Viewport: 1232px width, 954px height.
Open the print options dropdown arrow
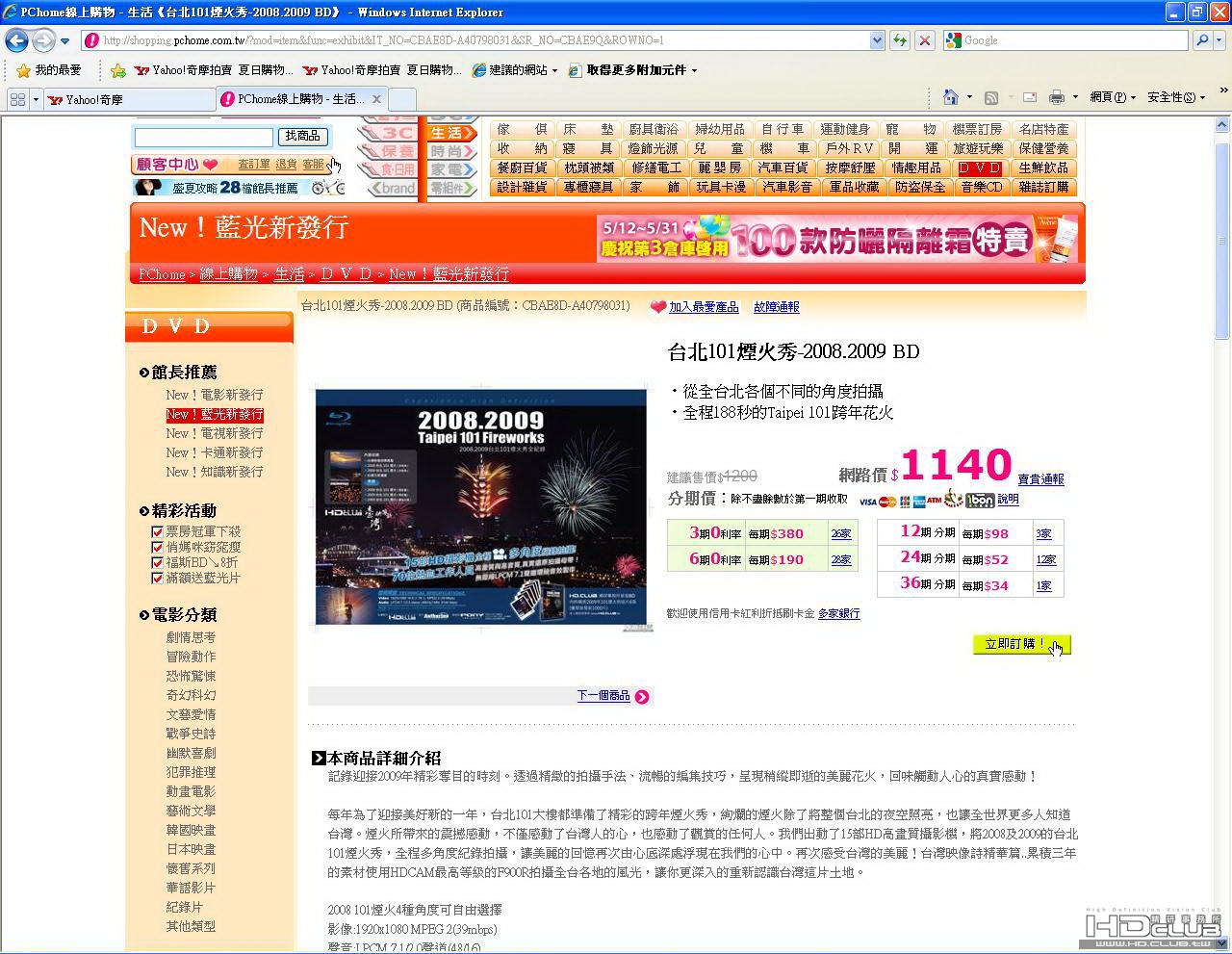tap(1075, 97)
